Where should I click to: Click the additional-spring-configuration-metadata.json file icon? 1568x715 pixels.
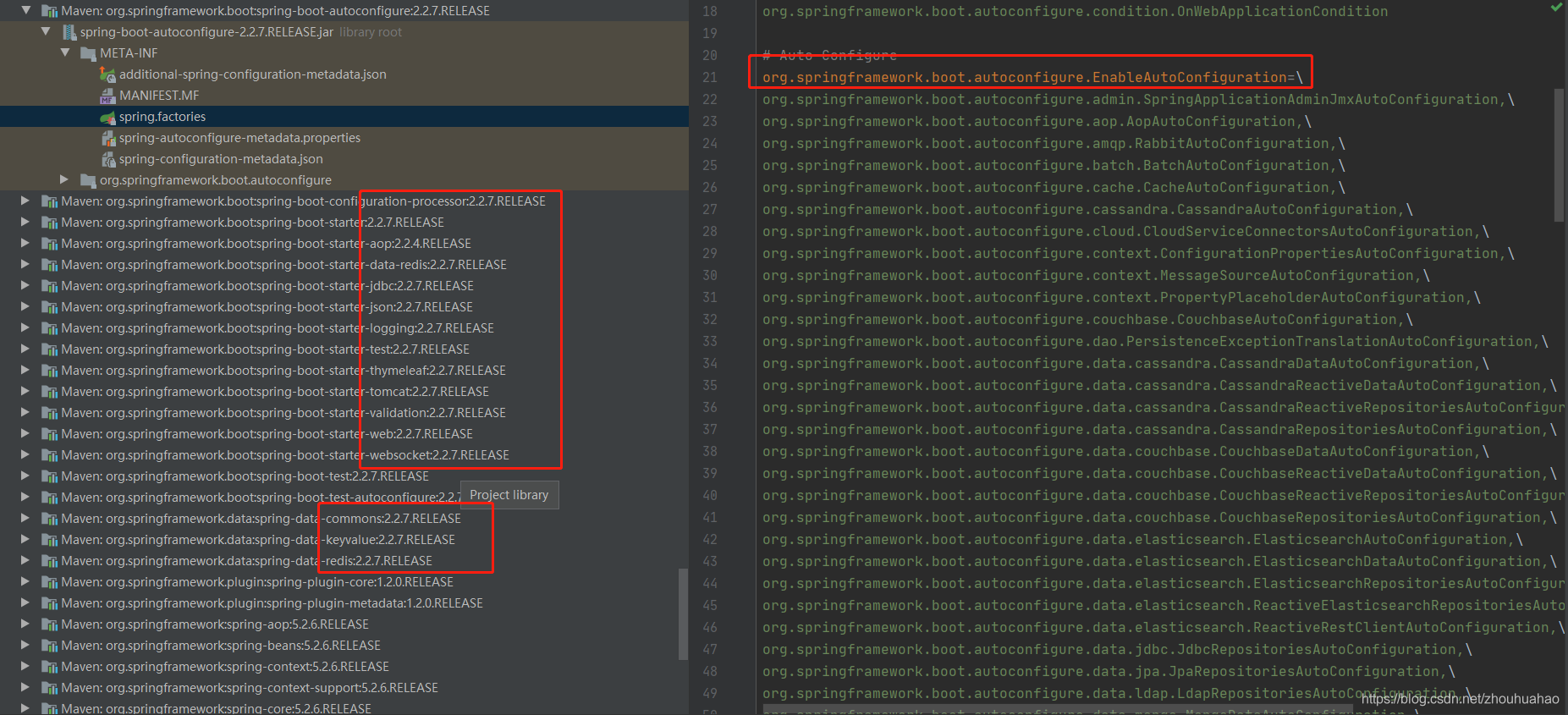[x=107, y=74]
